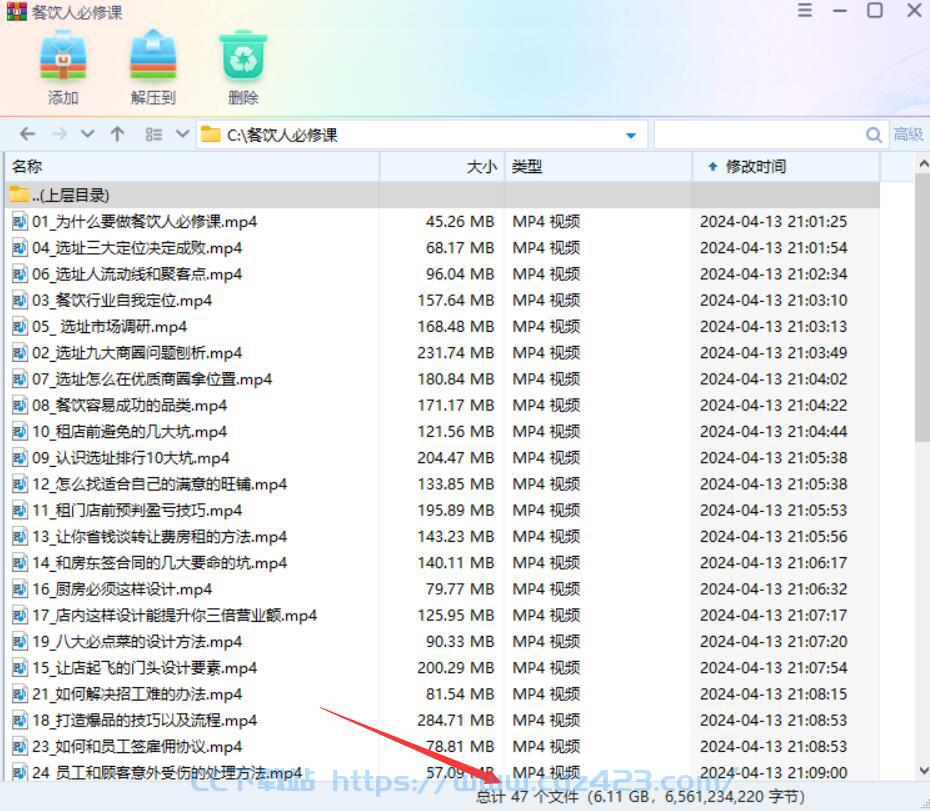The width and height of the screenshot is (930, 811).
Task: Select file 16_厨房必须这样设计.mp4
Action: coord(442,589)
